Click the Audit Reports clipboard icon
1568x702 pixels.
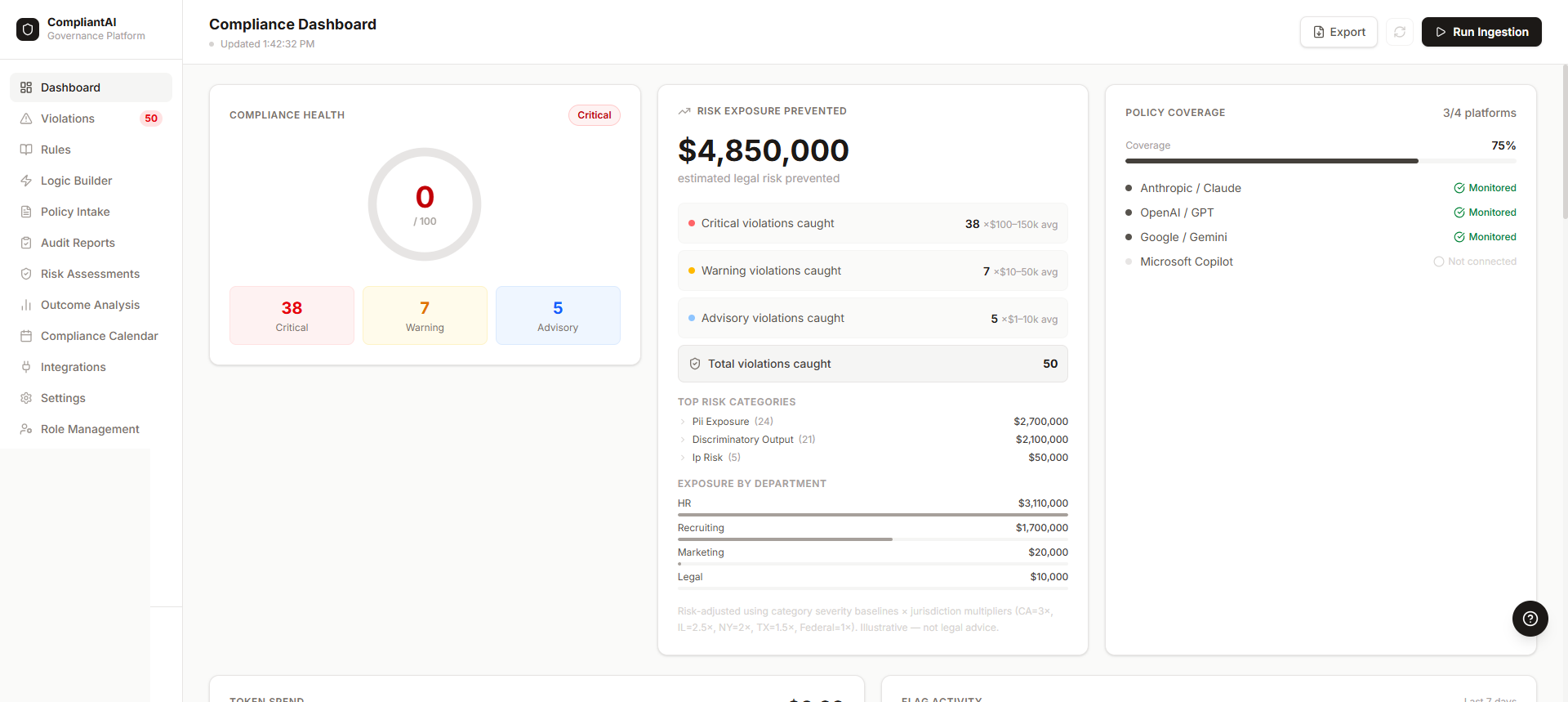[26, 243]
